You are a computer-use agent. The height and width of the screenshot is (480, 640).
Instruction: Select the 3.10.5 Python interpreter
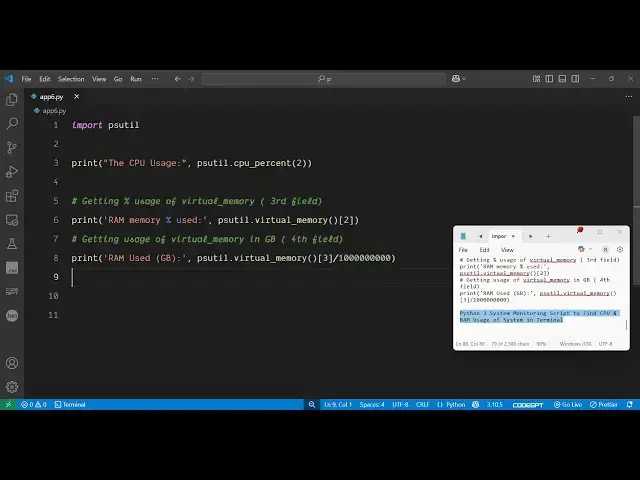[x=494, y=404]
